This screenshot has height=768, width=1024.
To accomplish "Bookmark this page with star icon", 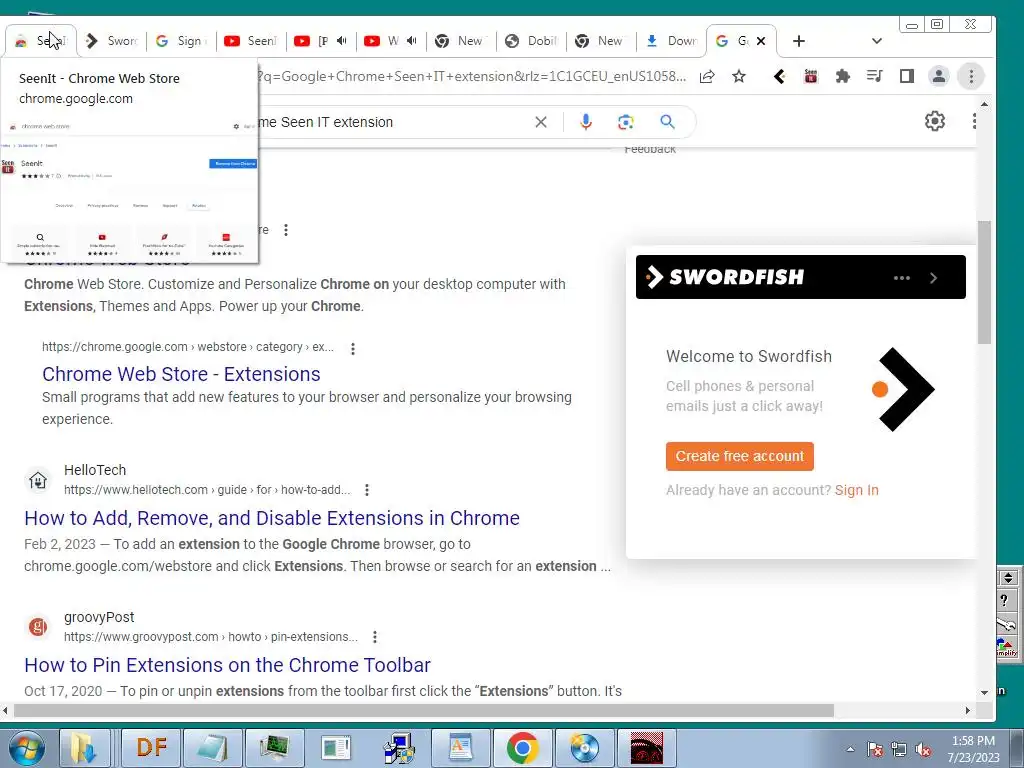I will click(x=739, y=76).
